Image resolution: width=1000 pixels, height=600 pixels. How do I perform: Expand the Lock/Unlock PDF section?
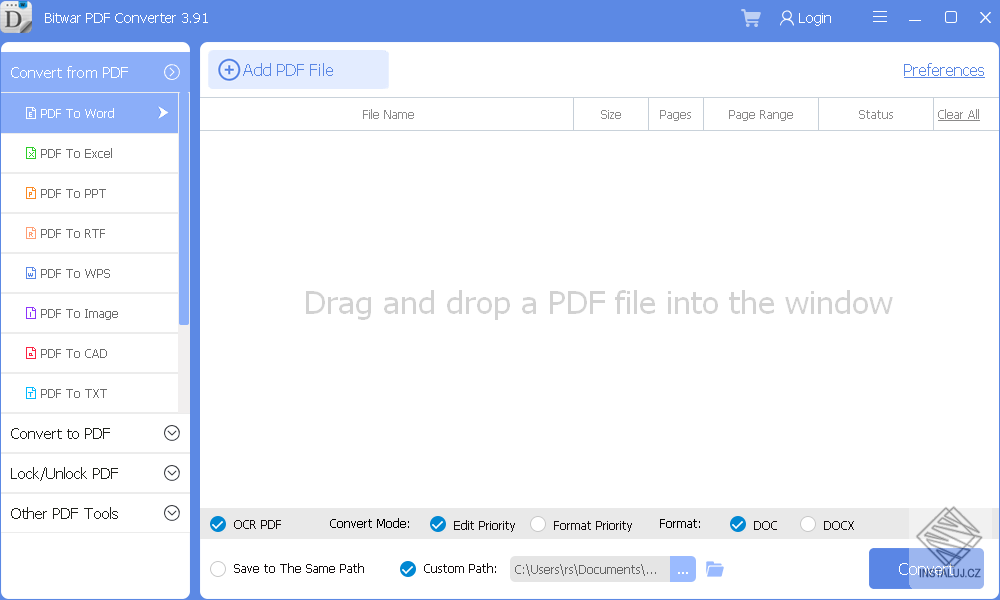[172, 473]
